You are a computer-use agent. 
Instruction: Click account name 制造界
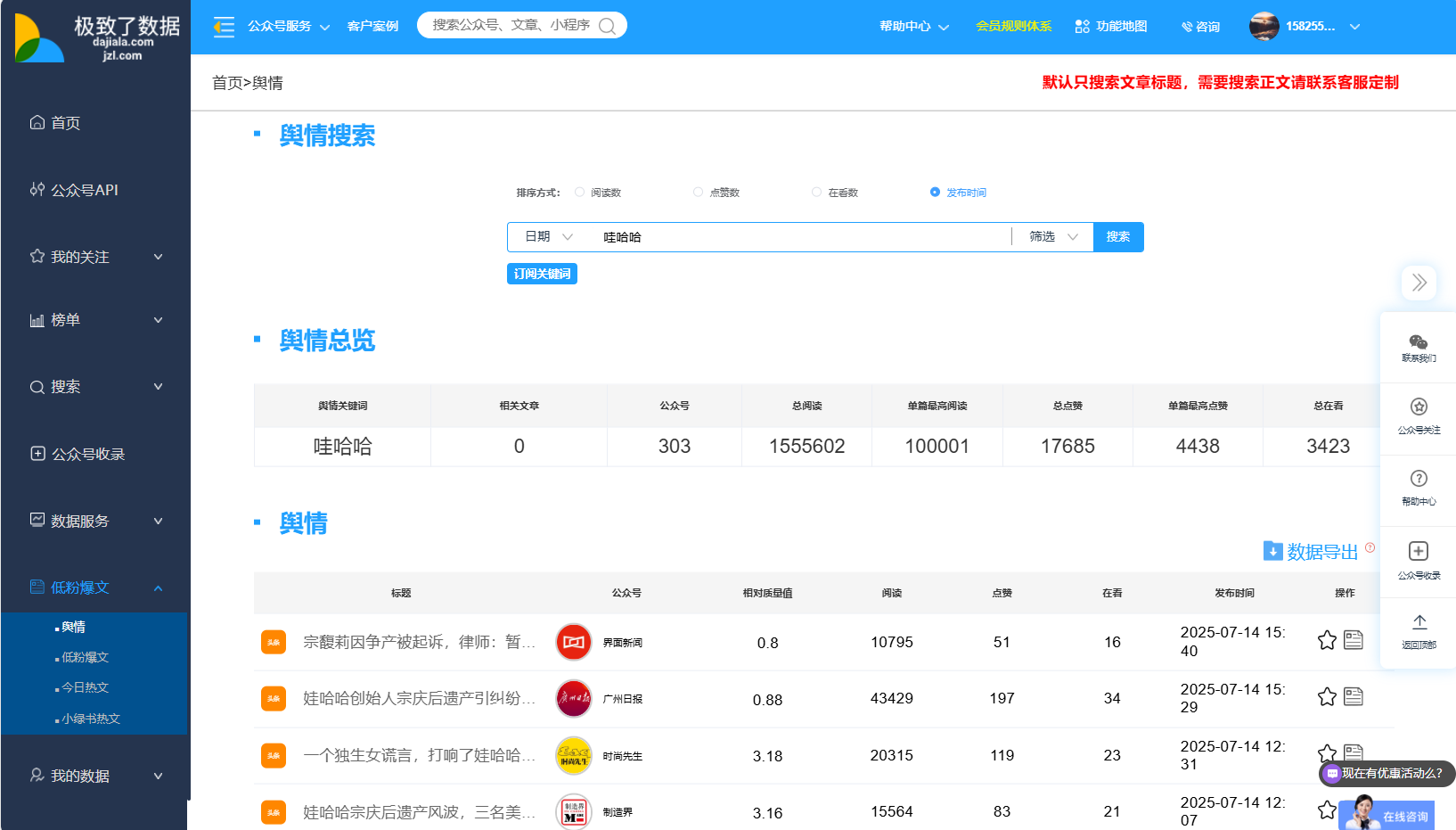pos(618,813)
